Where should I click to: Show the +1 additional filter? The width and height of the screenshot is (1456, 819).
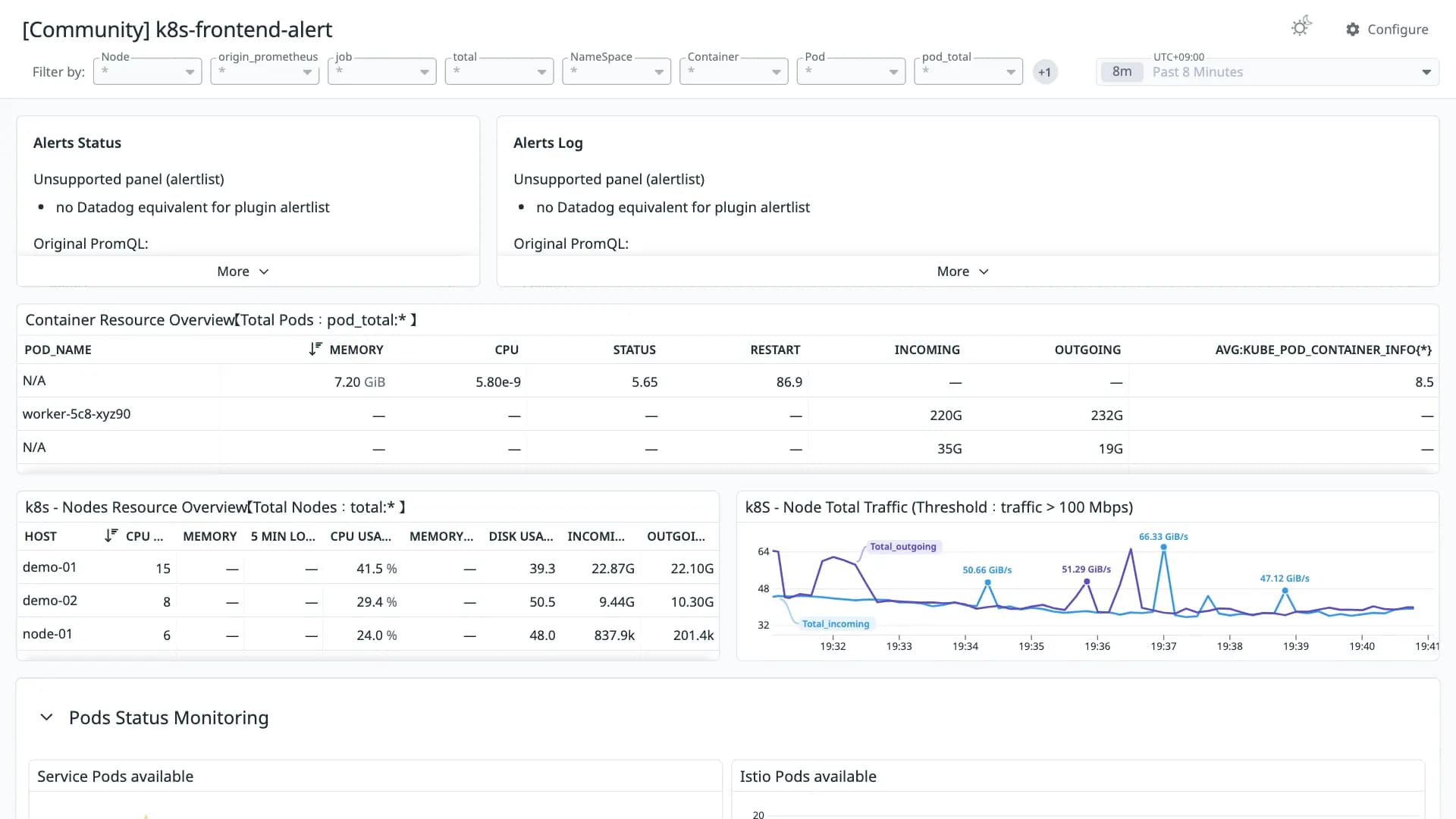point(1045,72)
